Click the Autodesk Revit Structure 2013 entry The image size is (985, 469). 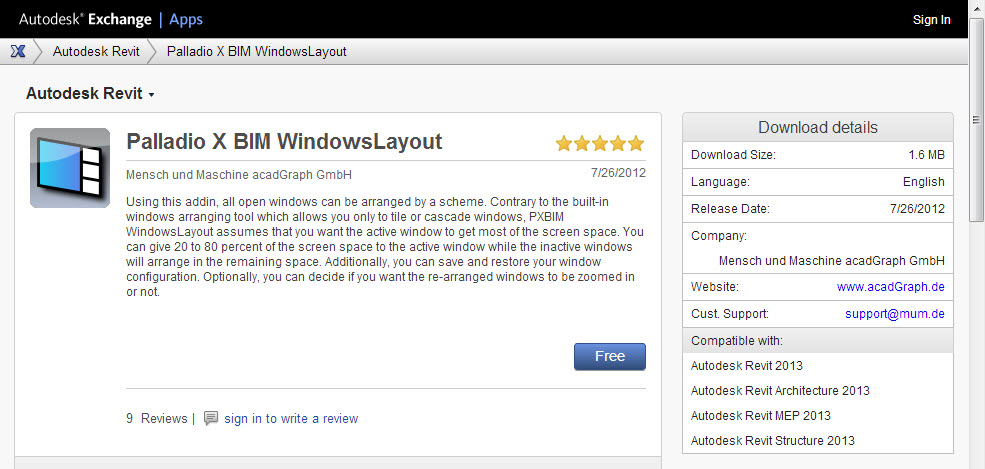tap(773, 441)
